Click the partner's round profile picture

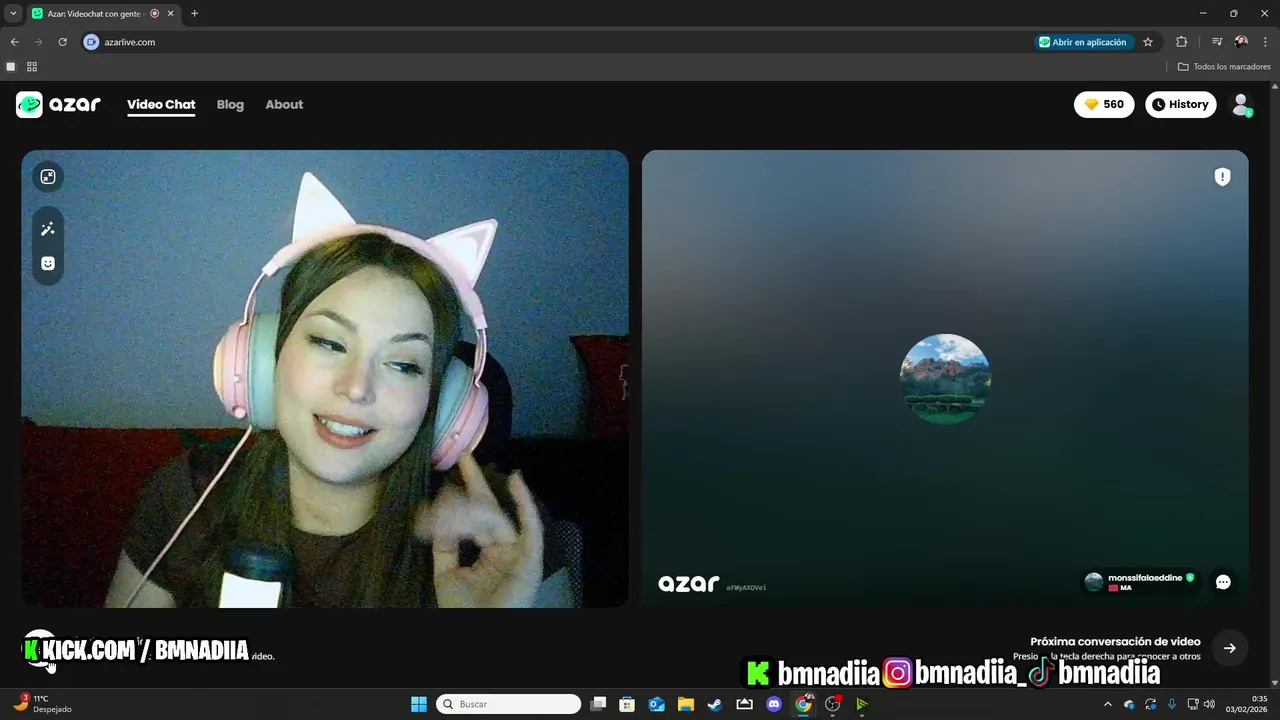(x=945, y=379)
